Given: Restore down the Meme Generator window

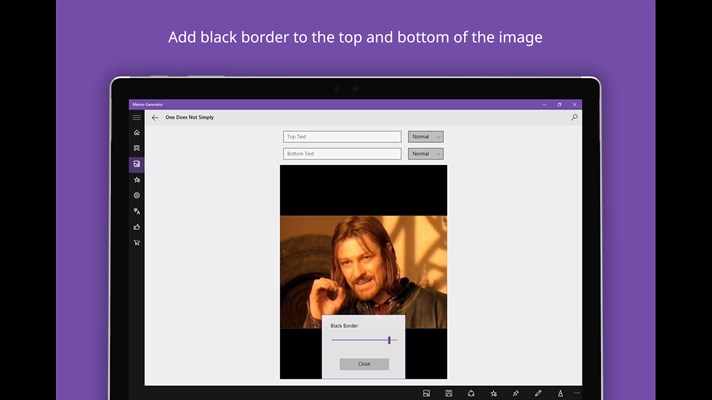Looking at the screenshot, I should tap(559, 104).
